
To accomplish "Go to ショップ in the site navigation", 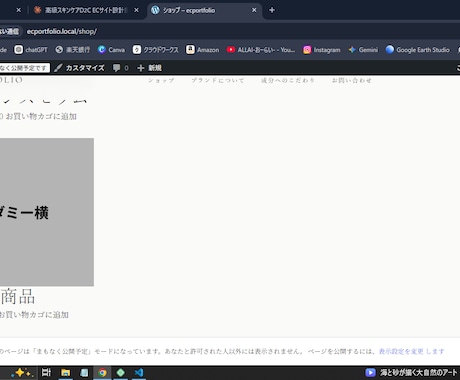I will coord(161,80).
